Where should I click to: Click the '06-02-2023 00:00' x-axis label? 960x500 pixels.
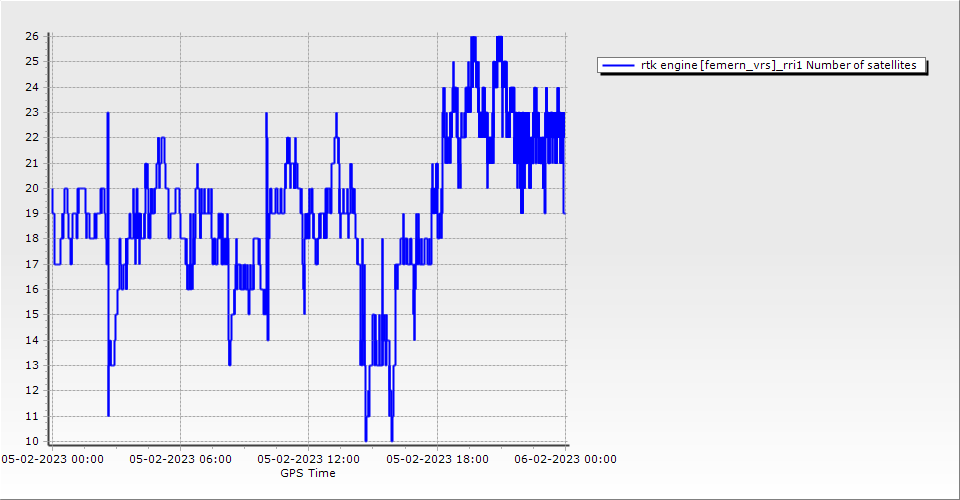(566, 459)
